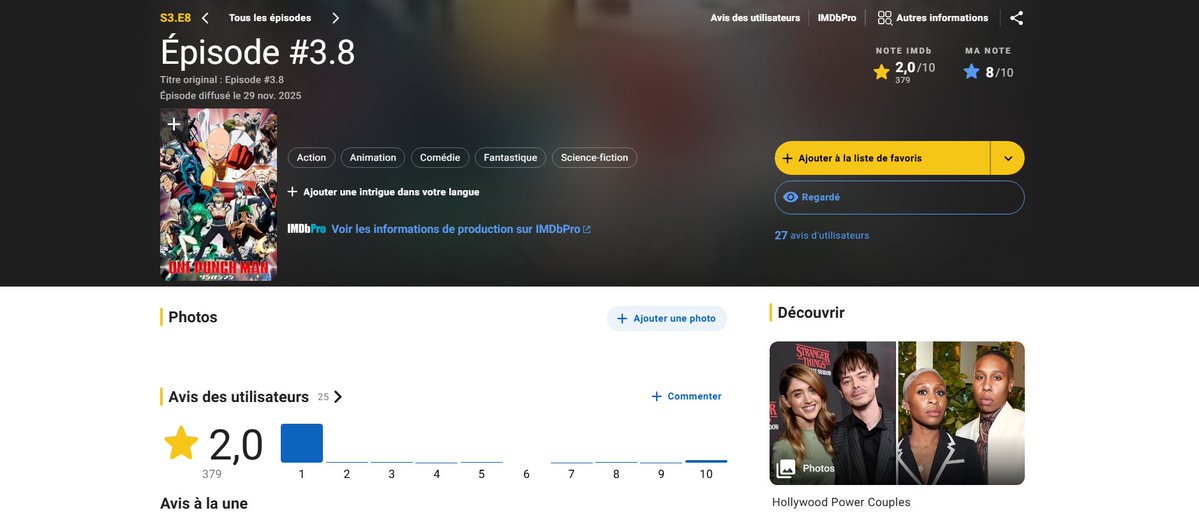Click the S3.E8 episode label
1199x515 pixels.
(175, 18)
